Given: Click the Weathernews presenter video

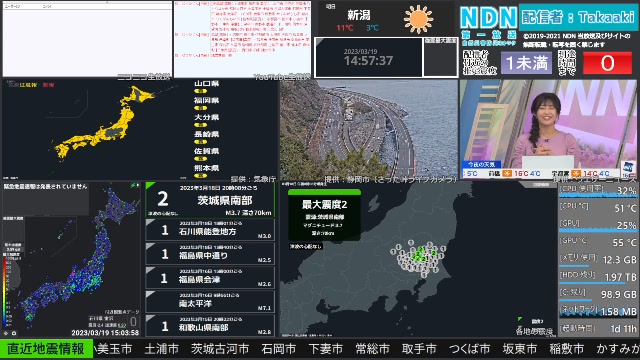Looking at the screenshot, I should pyautogui.click(x=548, y=129).
